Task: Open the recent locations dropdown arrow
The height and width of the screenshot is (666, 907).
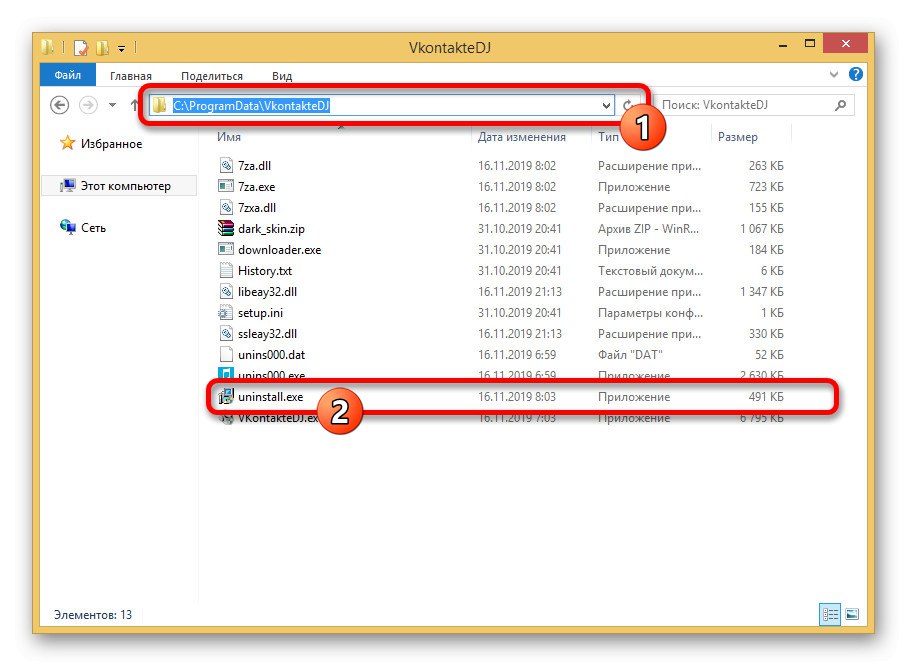Action: (112, 105)
